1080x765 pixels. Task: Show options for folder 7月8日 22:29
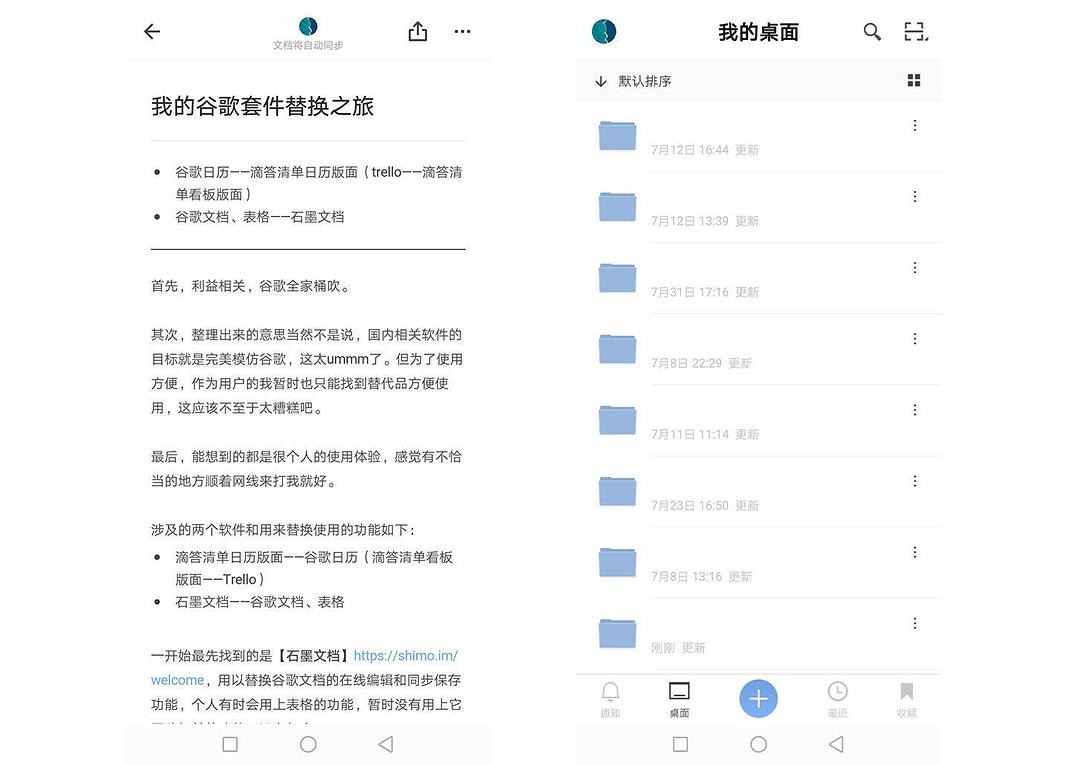pos(915,339)
